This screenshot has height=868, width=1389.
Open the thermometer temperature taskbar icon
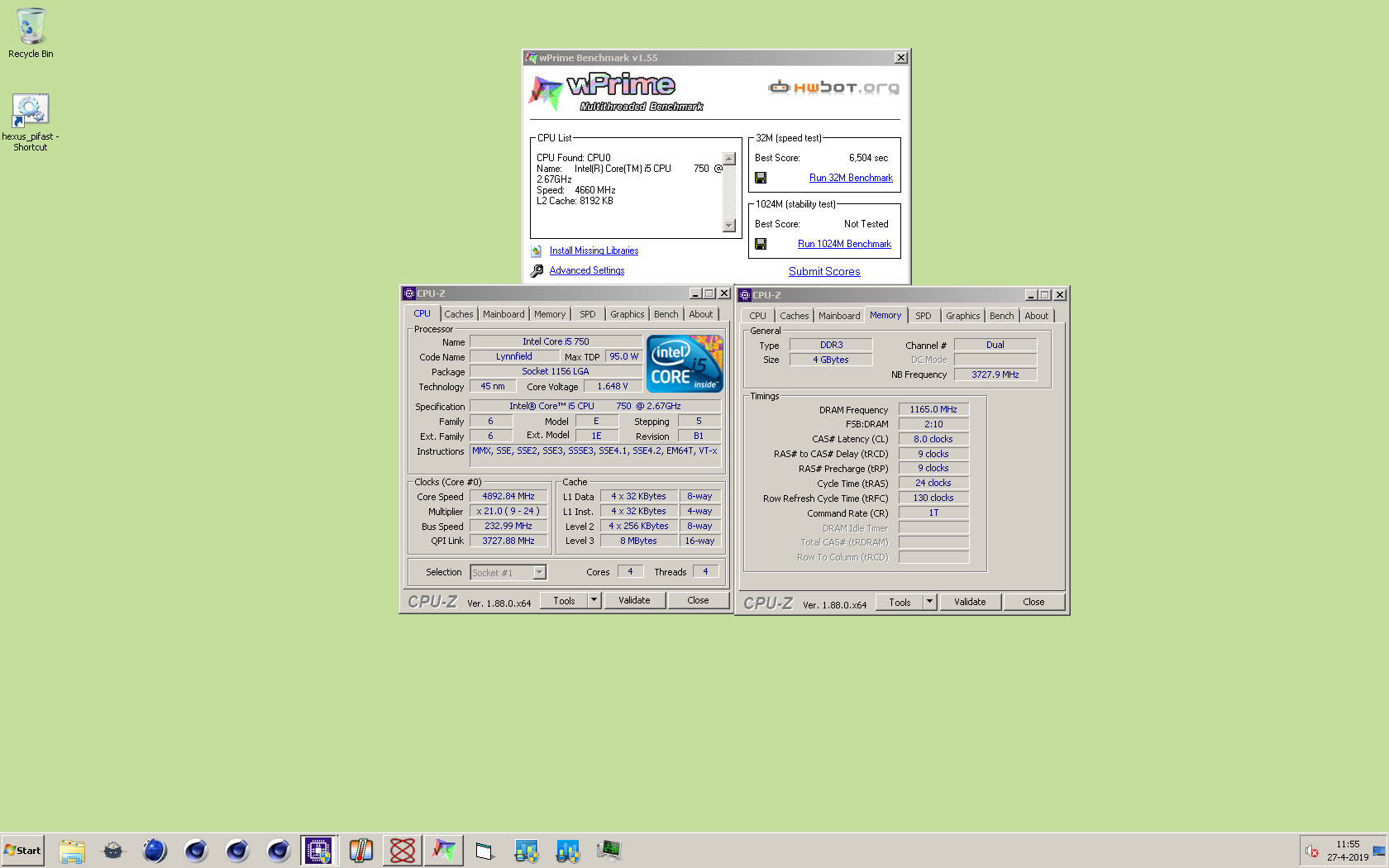361,851
